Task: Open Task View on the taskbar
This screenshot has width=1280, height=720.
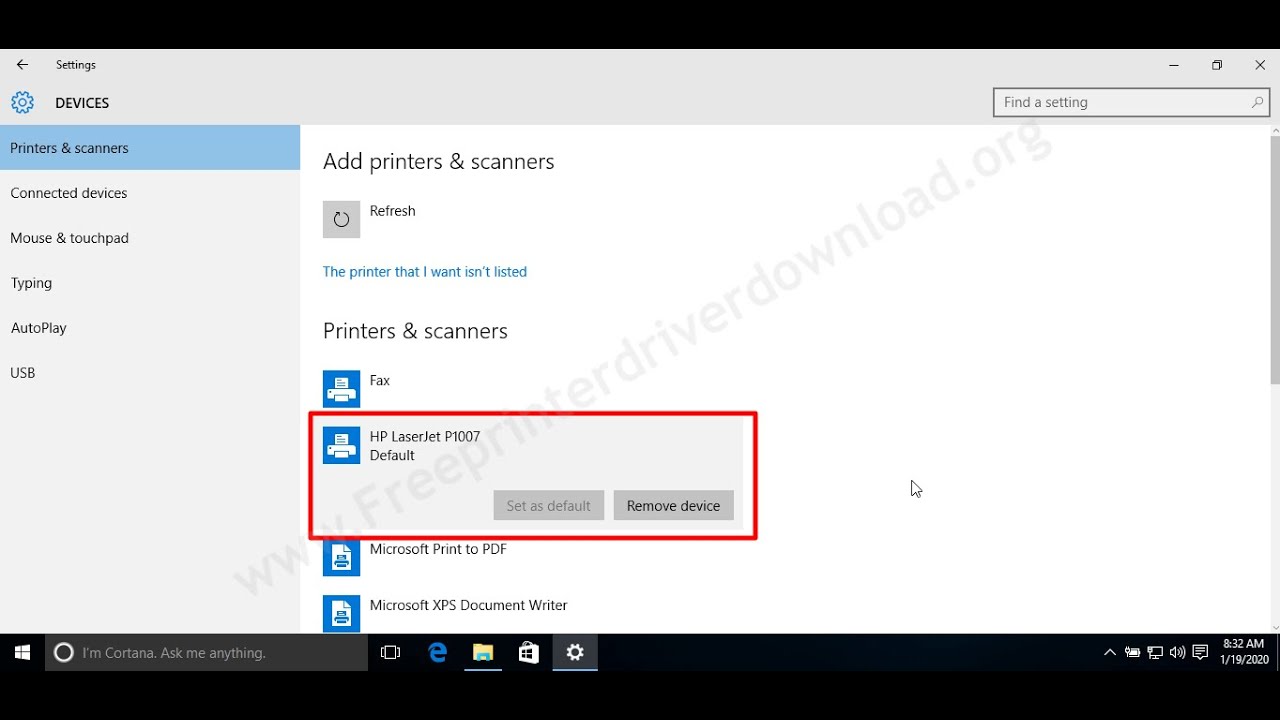Action: [x=391, y=653]
